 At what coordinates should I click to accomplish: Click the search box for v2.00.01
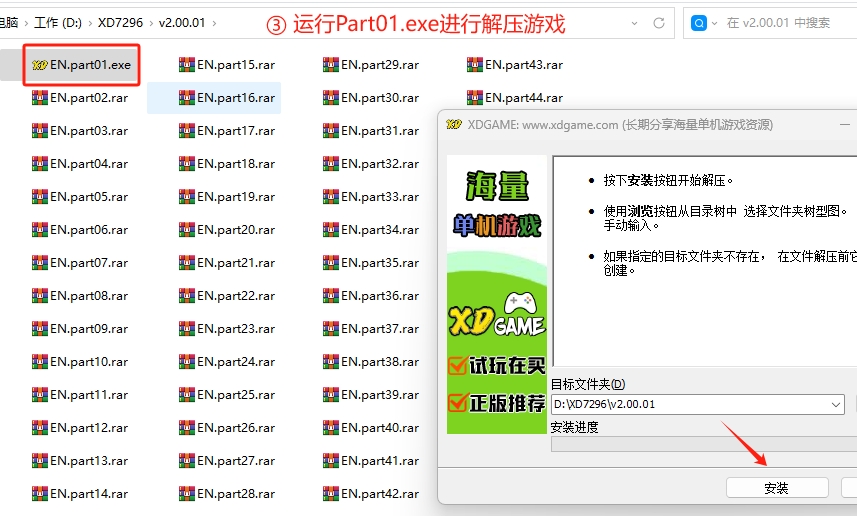point(780,22)
